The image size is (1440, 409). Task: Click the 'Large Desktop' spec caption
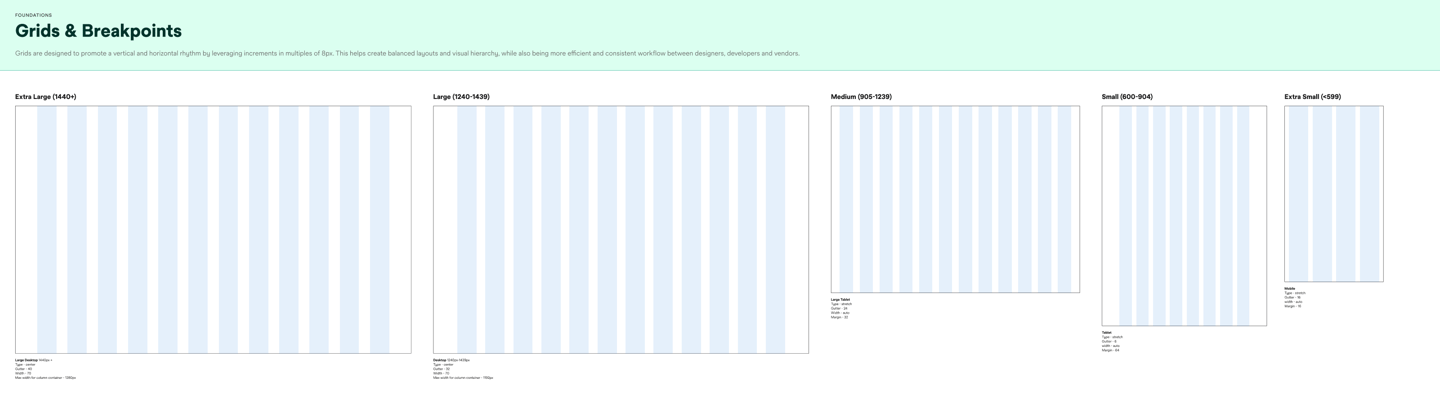[x=45, y=369]
